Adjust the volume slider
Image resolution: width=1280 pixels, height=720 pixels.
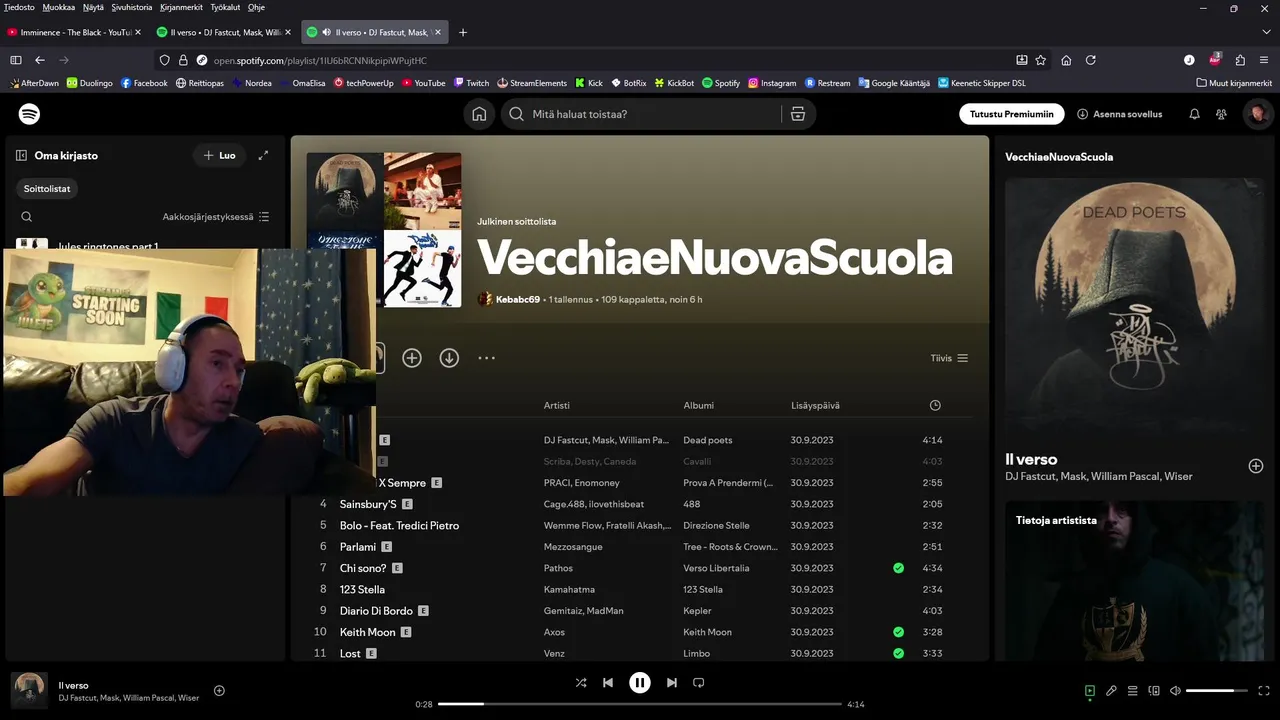click(1216, 690)
